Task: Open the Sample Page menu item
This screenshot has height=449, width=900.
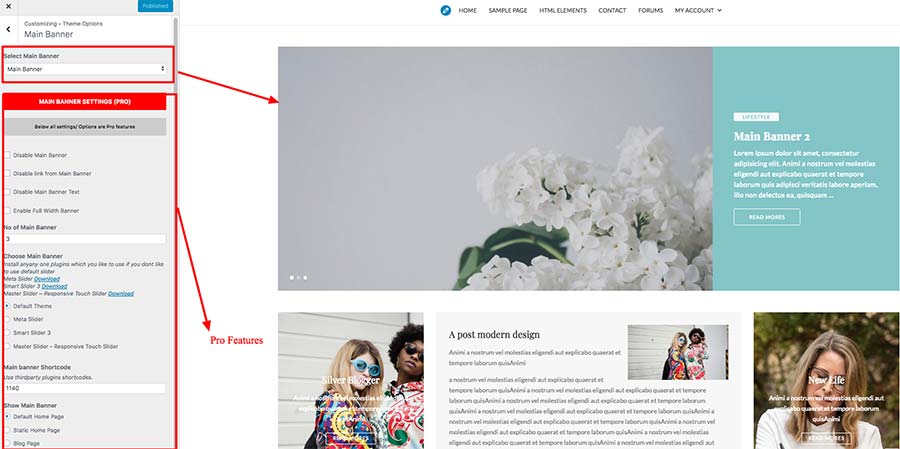Action: coord(508,10)
